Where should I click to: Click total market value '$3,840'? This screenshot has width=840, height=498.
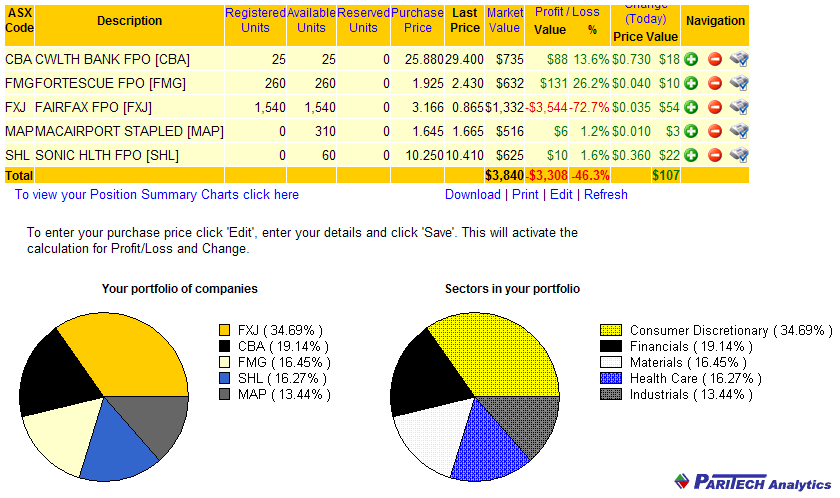[504, 175]
